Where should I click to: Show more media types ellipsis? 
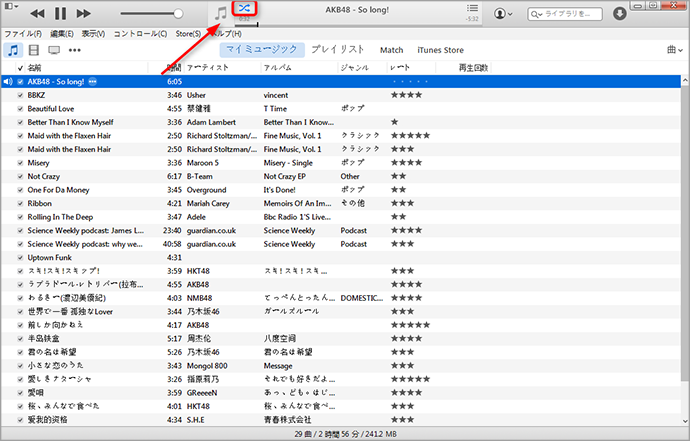[x=75, y=50]
